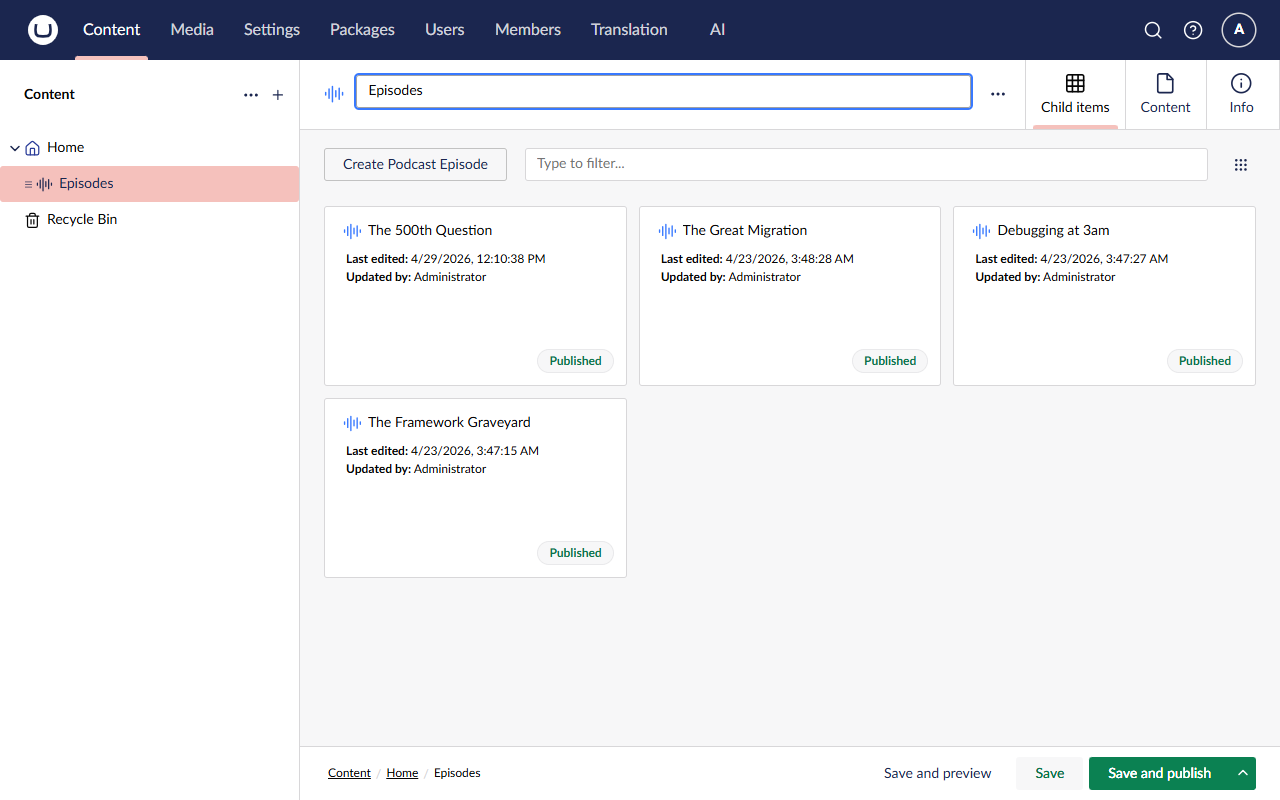This screenshot has height=800, width=1280.
Task: Switch to the Content workspace tab
Action: [1166, 95]
